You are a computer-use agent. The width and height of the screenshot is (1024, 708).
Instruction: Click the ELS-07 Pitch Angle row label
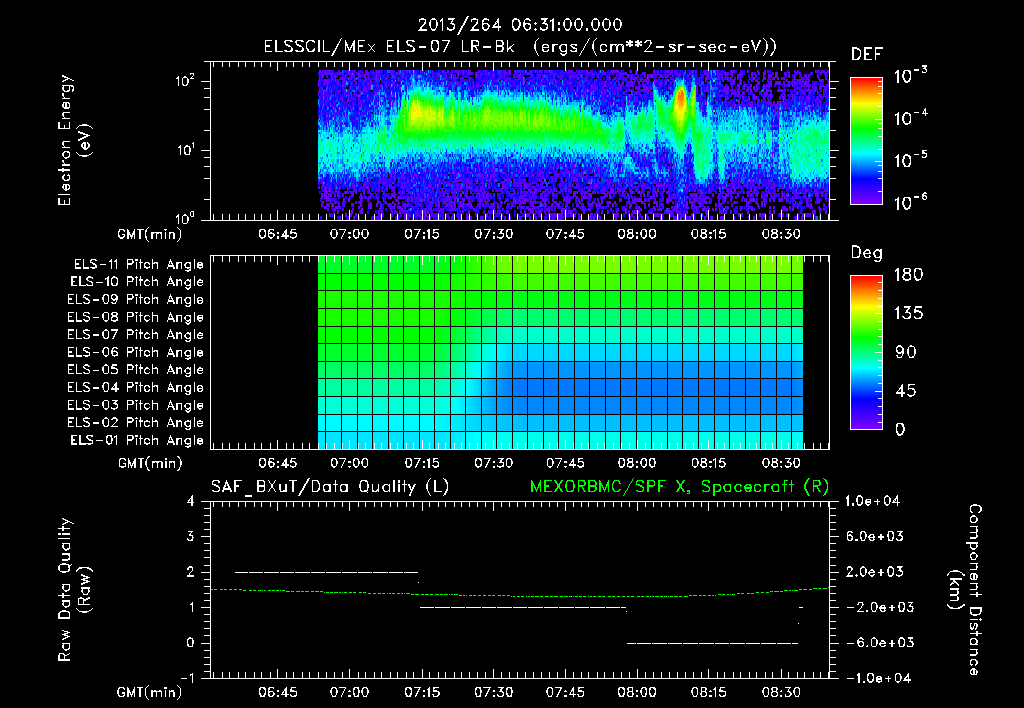136,335
